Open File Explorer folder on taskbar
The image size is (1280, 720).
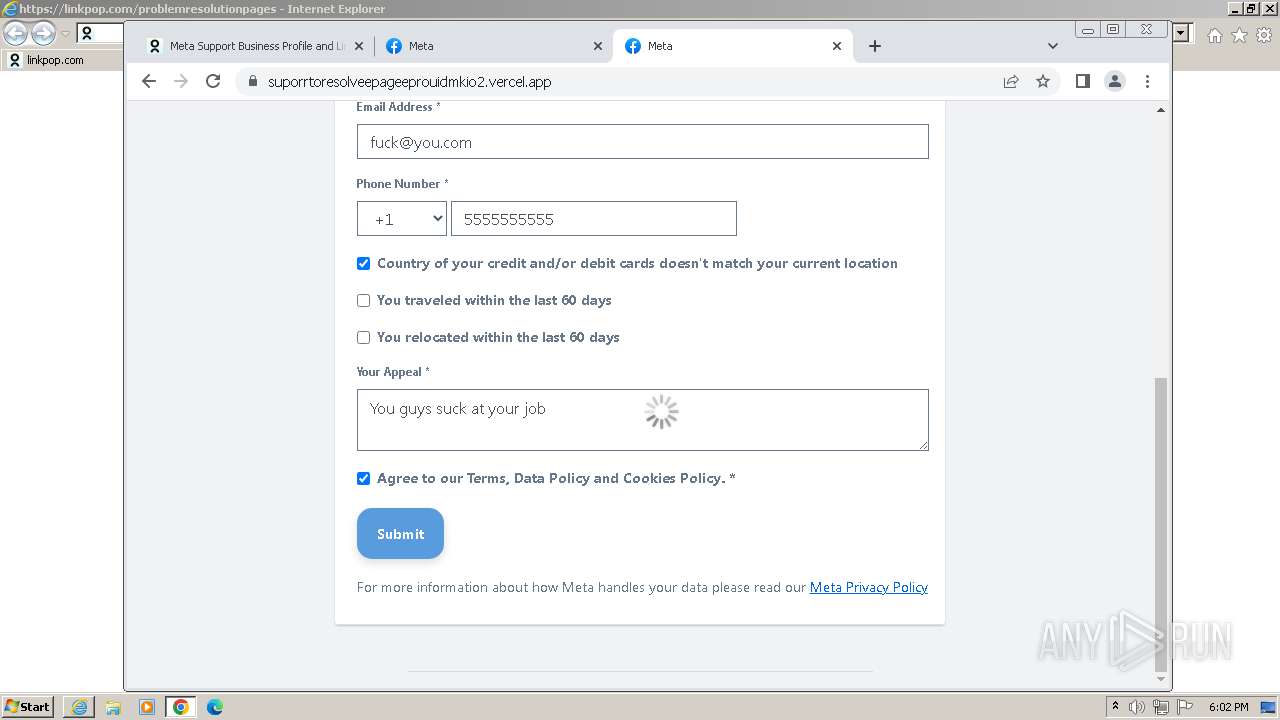[113, 707]
